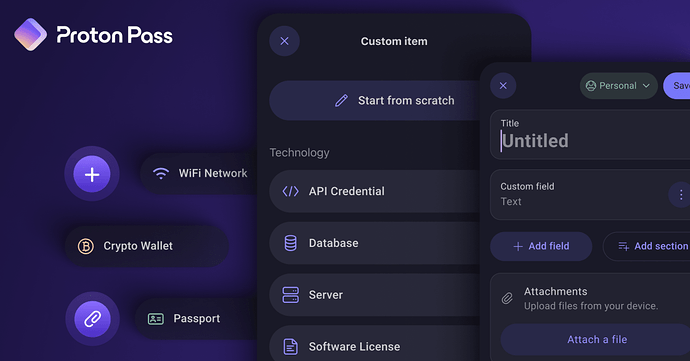The image size is (690, 361).
Task: Choose the Database template
Action: (x=374, y=243)
